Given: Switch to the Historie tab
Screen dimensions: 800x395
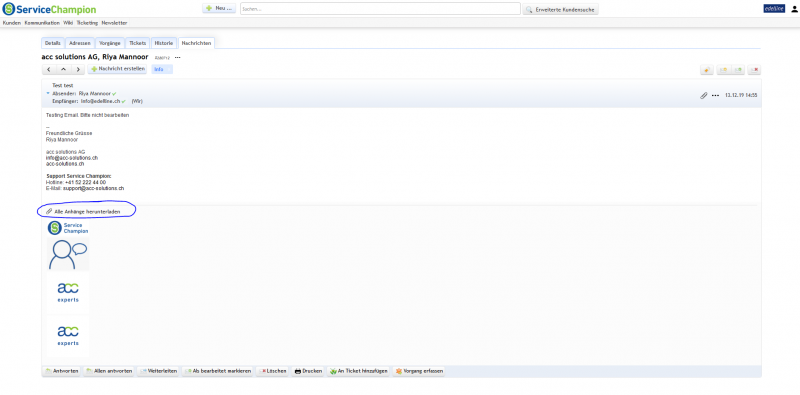Looking at the screenshot, I should 164,43.
